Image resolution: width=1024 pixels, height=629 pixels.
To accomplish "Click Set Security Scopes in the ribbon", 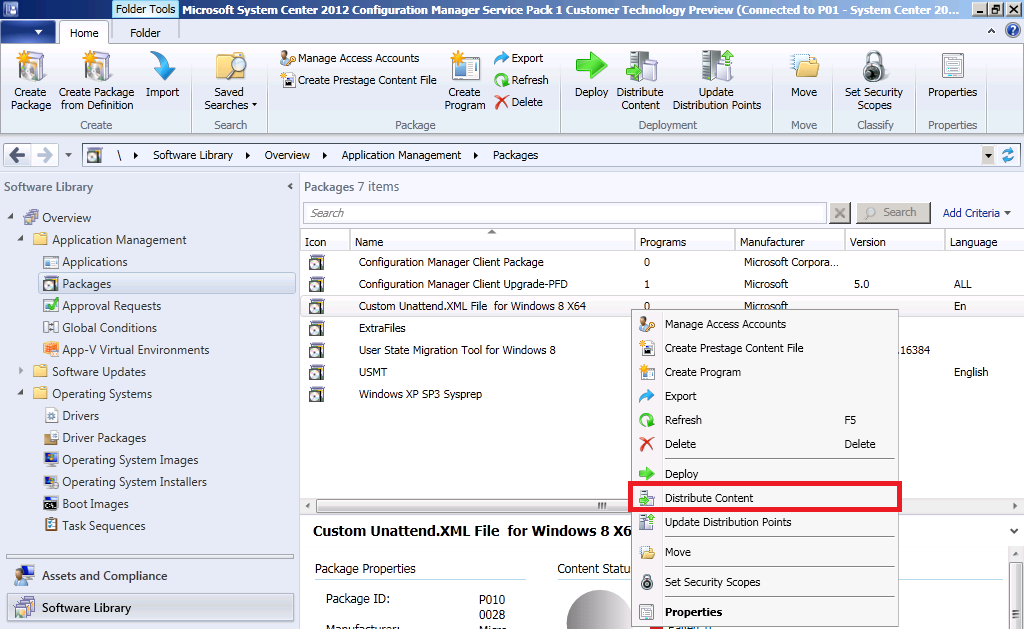I will coord(874,80).
